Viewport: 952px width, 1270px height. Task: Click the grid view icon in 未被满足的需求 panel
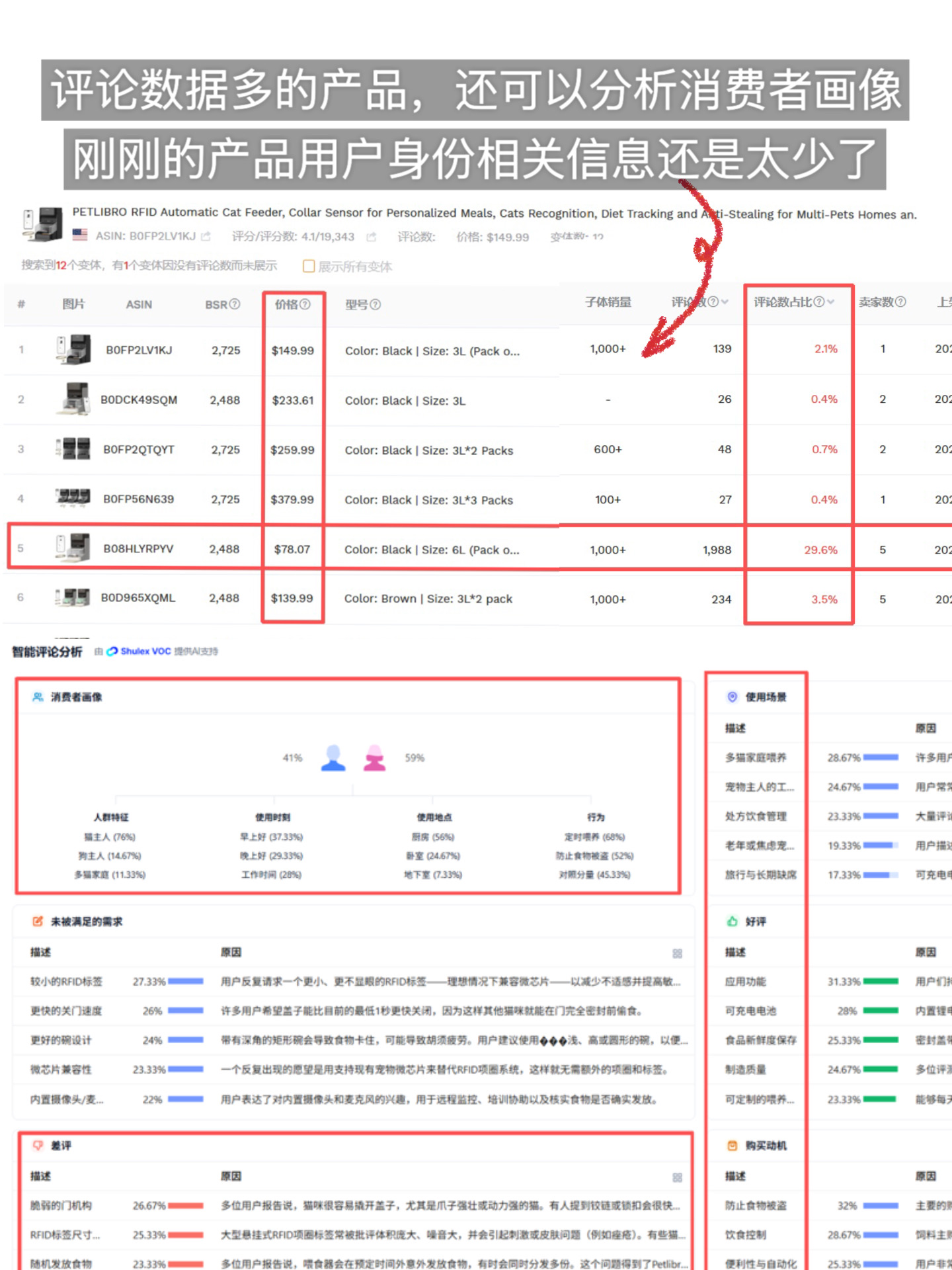[678, 953]
